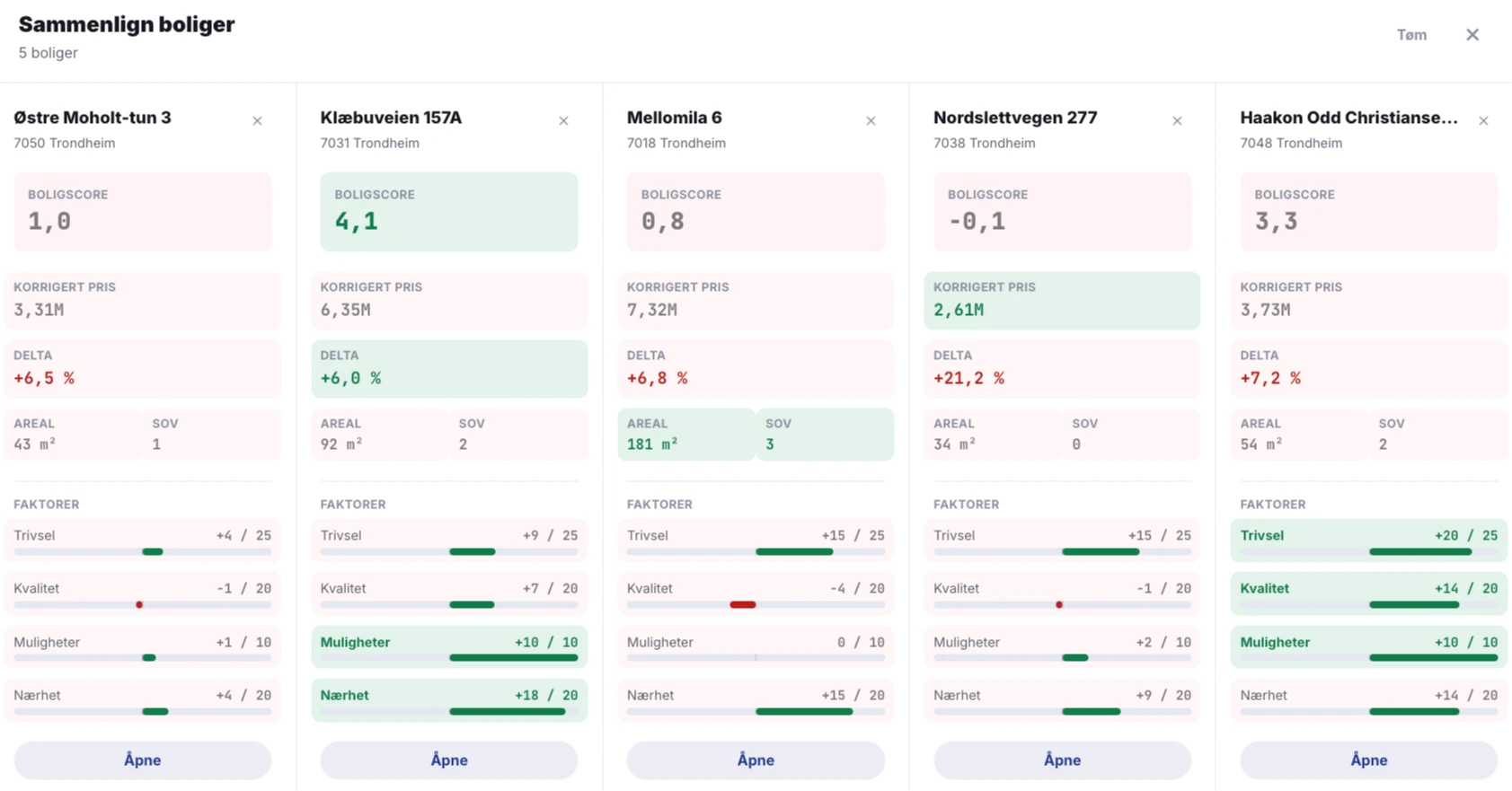The height and width of the screenshot is (791, 1512).
Task: Click the delta value +6,0 %
Action: click(350, 379)
